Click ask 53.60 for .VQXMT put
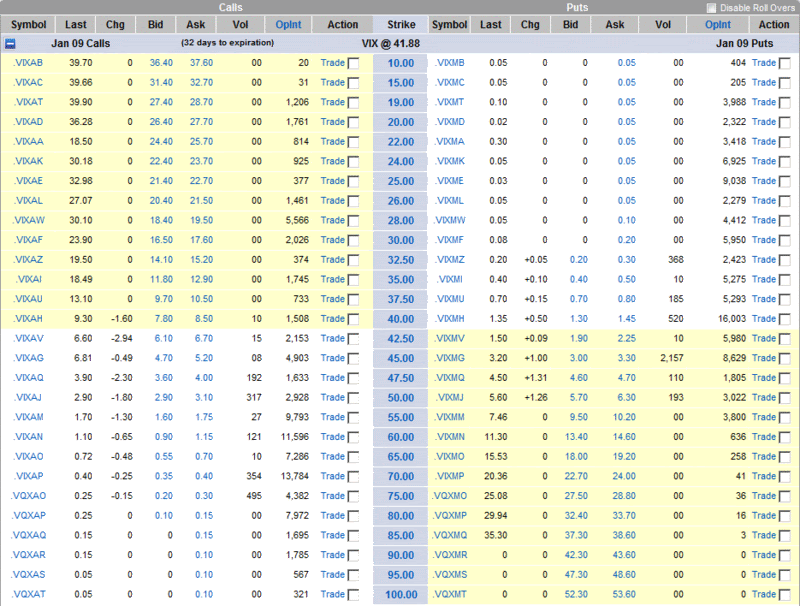The image size is (800, 606). (x=624, y=594)
